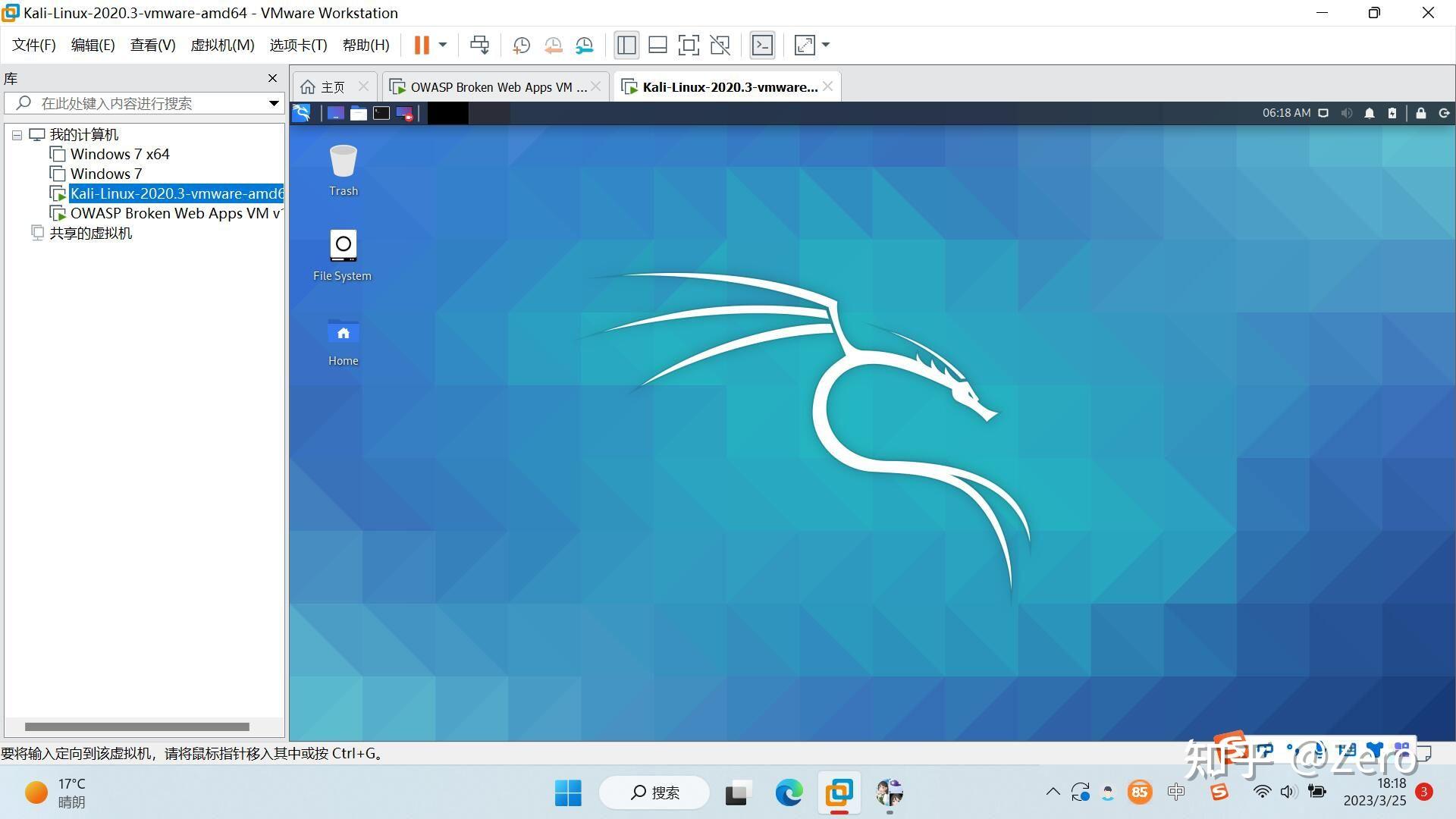Close the 主页 tab
Screen dimensions: 1456x819
point(363,86)
